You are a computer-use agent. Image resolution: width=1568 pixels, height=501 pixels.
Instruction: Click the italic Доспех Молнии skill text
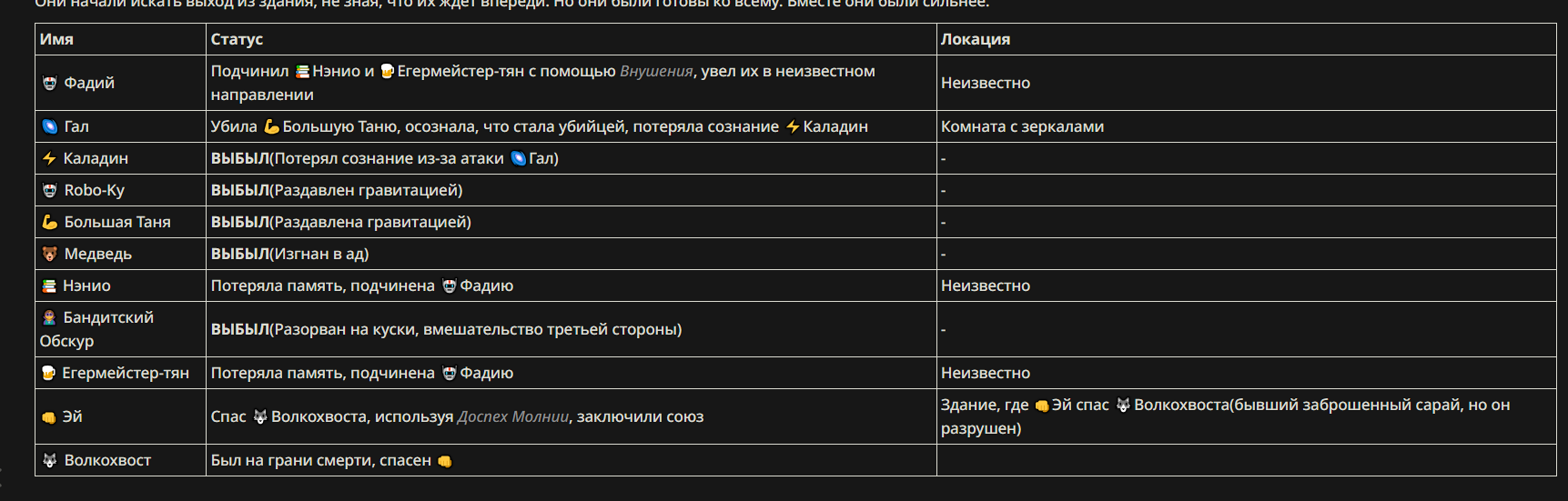tap(513, 416)
